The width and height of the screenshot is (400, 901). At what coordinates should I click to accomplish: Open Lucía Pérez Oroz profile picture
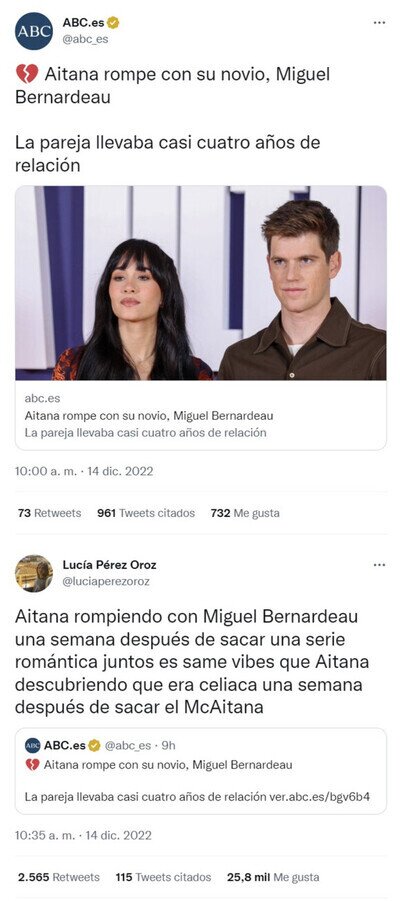point(33,573)
